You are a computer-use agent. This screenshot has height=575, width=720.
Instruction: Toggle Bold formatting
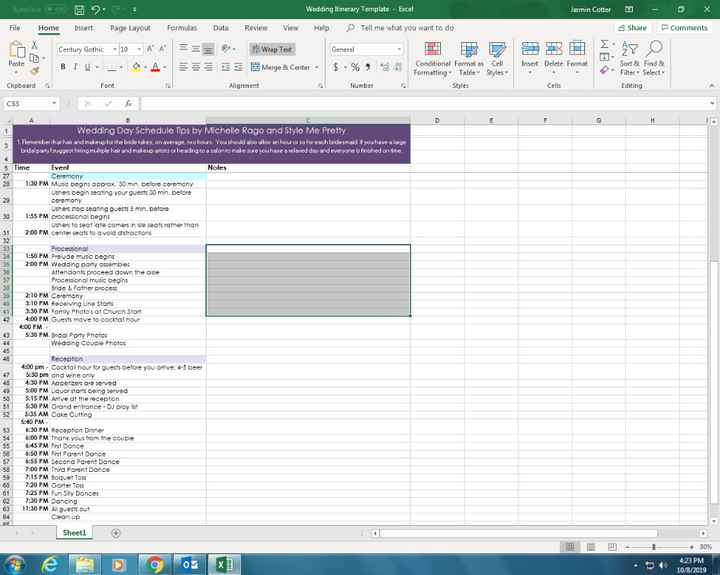63,67
